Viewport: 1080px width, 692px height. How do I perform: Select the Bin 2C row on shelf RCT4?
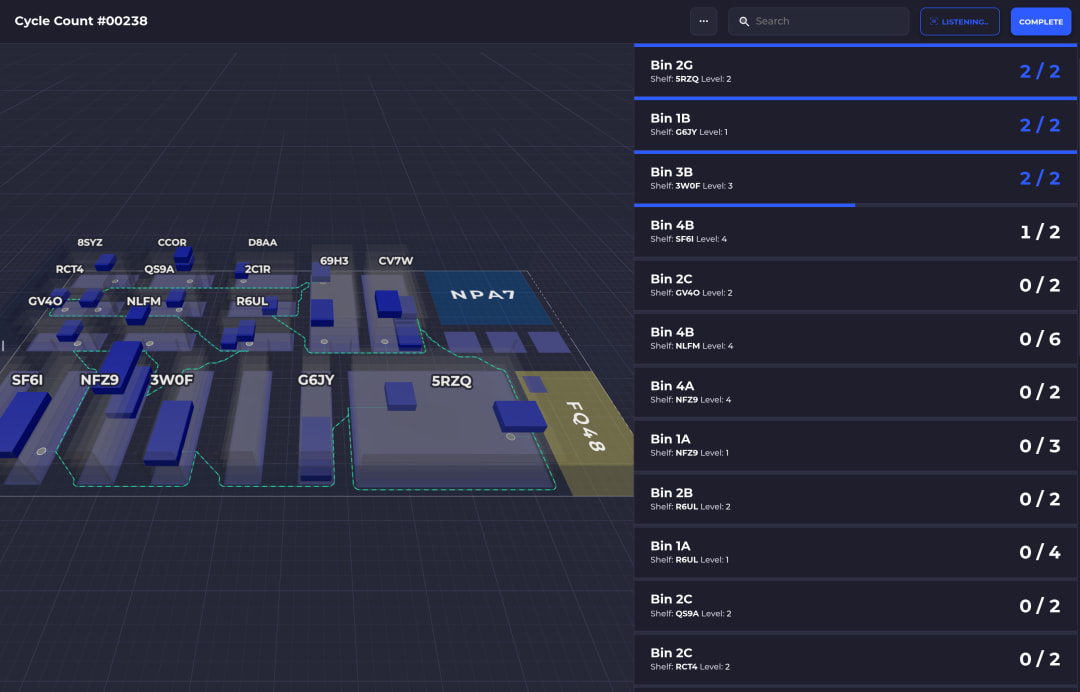coord(855,659)
